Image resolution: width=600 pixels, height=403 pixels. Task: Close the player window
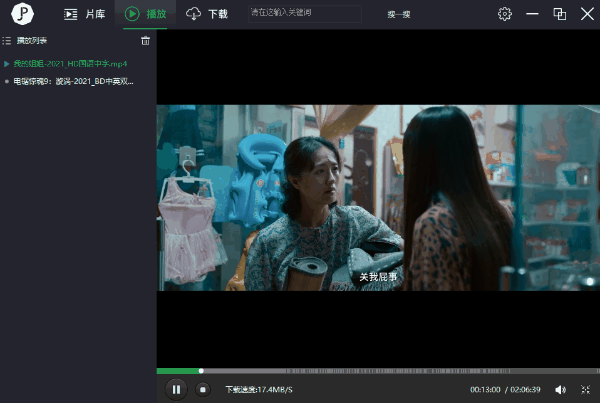coord(587,14)
